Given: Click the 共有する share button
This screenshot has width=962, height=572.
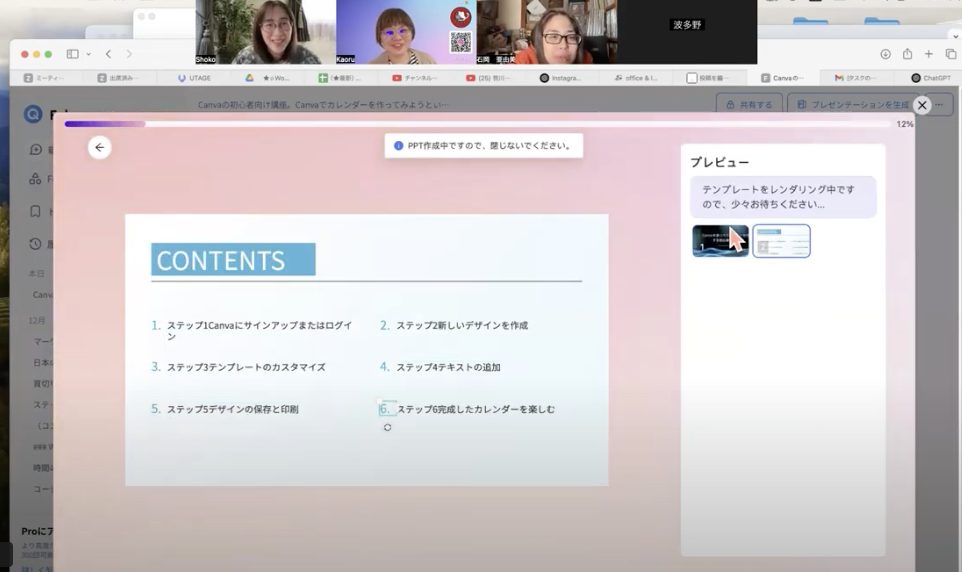Looking at the screenshot, I should click(749, 104).
